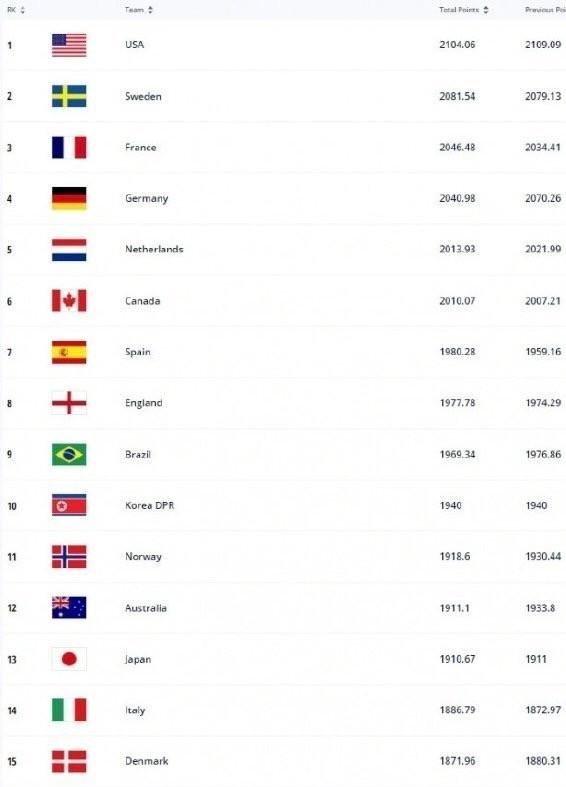Screen dimensions: 566x787
Task: Click Spain's total points value 1980.28
Action: 457,352
